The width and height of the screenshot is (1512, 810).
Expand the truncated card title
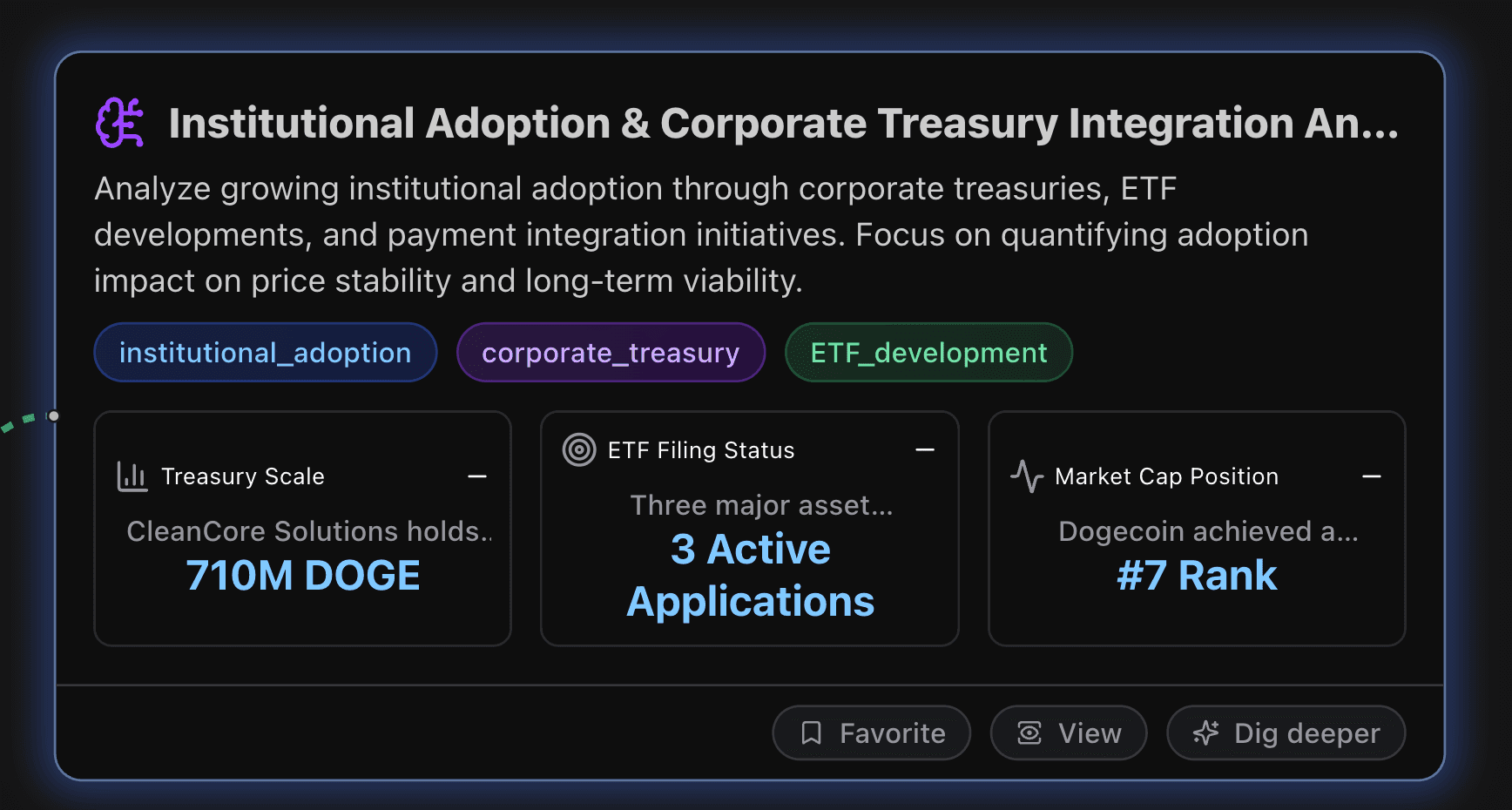pos(784,123)
